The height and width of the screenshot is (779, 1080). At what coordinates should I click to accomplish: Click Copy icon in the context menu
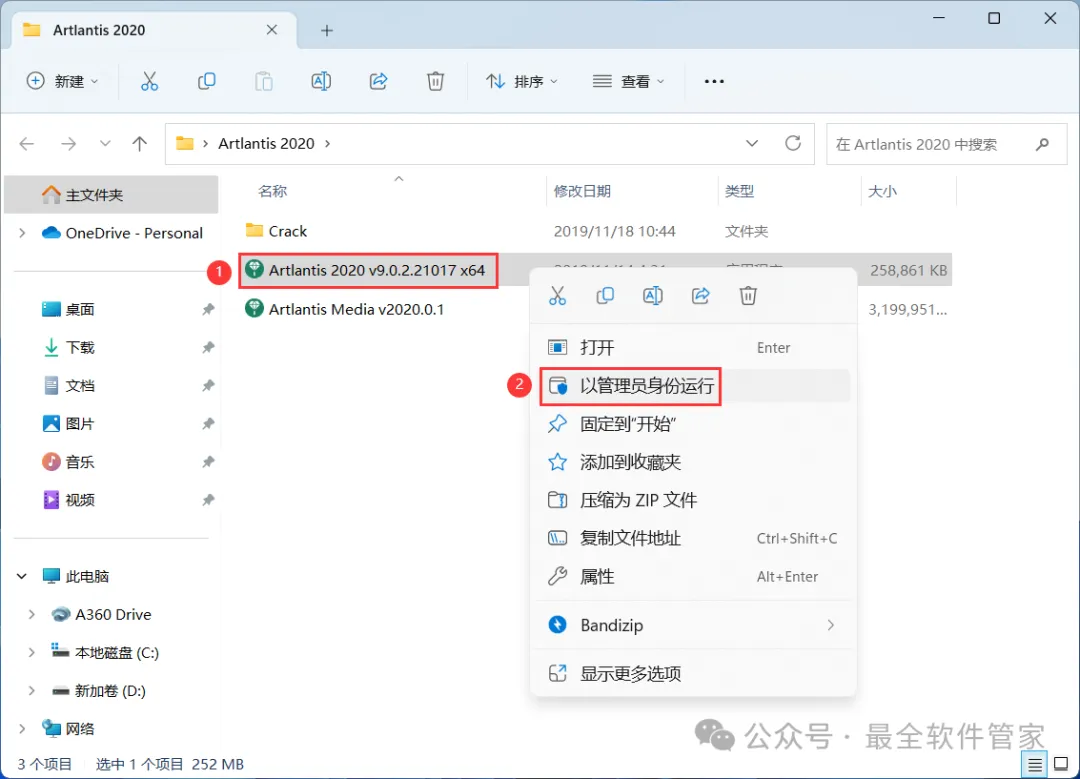tap(605, 295)
